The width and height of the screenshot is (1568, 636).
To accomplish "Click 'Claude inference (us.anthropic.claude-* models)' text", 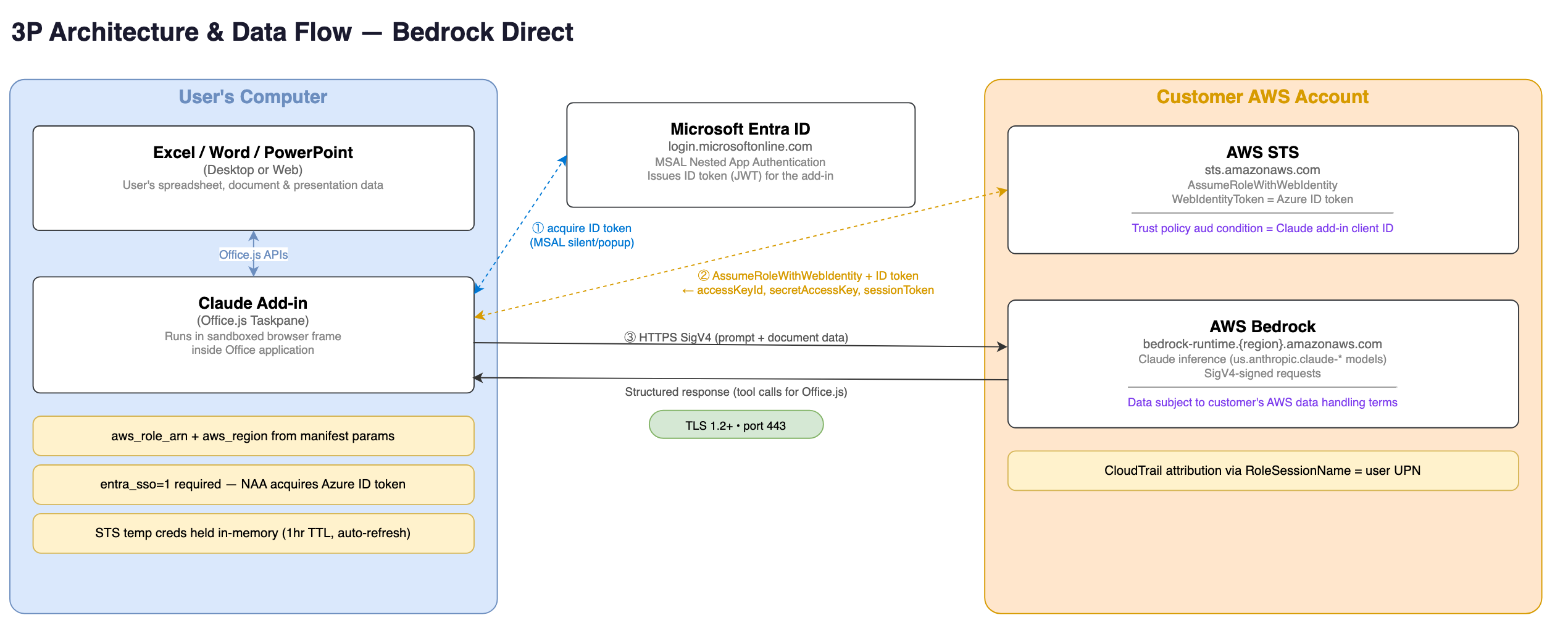I will [x=1262, y=359].
